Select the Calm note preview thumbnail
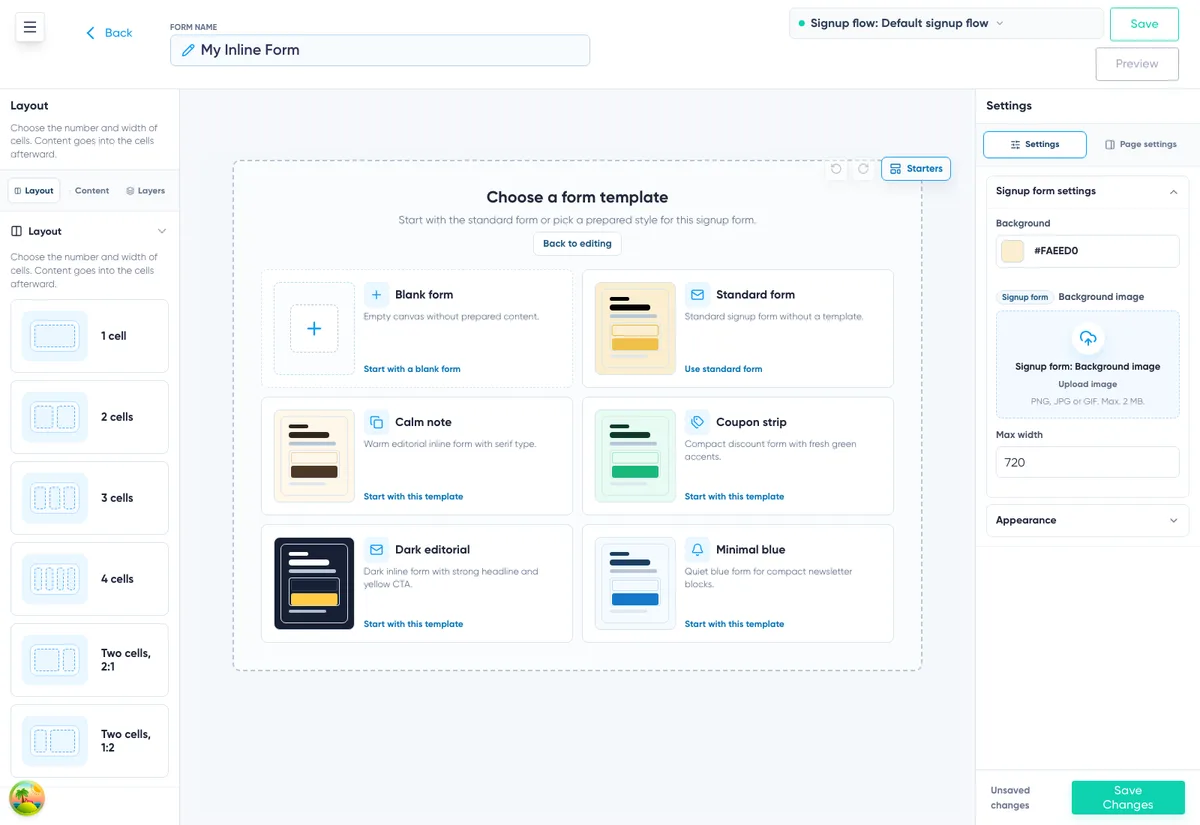Viewport: 1200px width, 825px height. pos(314,456)
